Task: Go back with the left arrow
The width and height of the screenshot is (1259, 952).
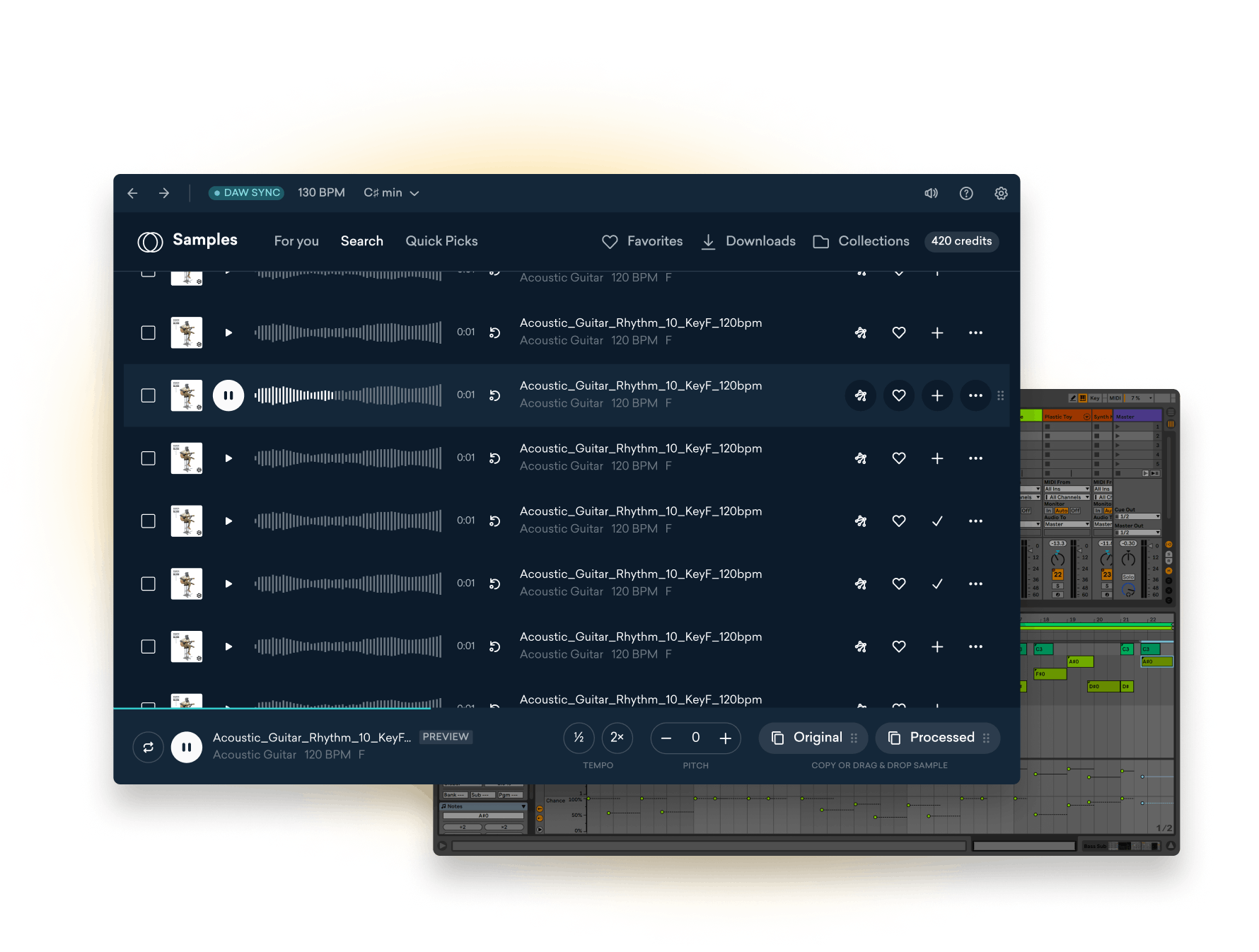Action: [132, 193]
